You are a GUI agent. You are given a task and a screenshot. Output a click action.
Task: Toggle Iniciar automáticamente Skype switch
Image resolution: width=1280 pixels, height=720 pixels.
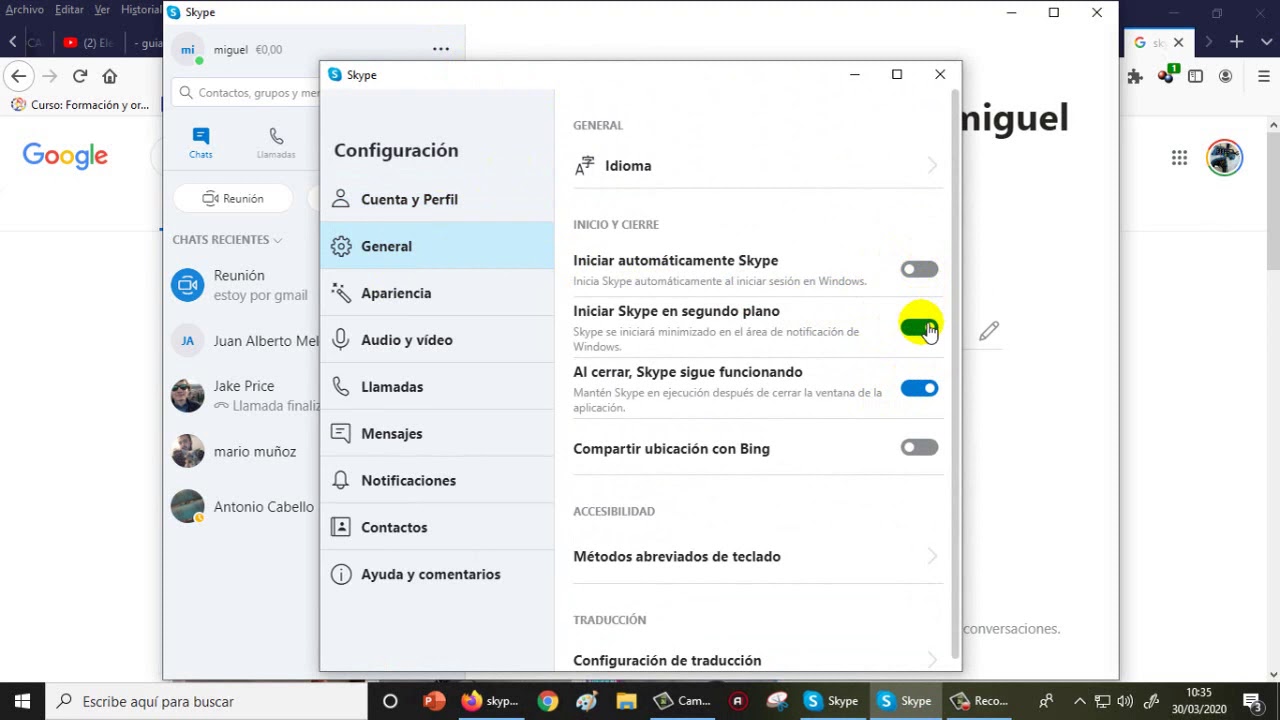click(919, 269)
